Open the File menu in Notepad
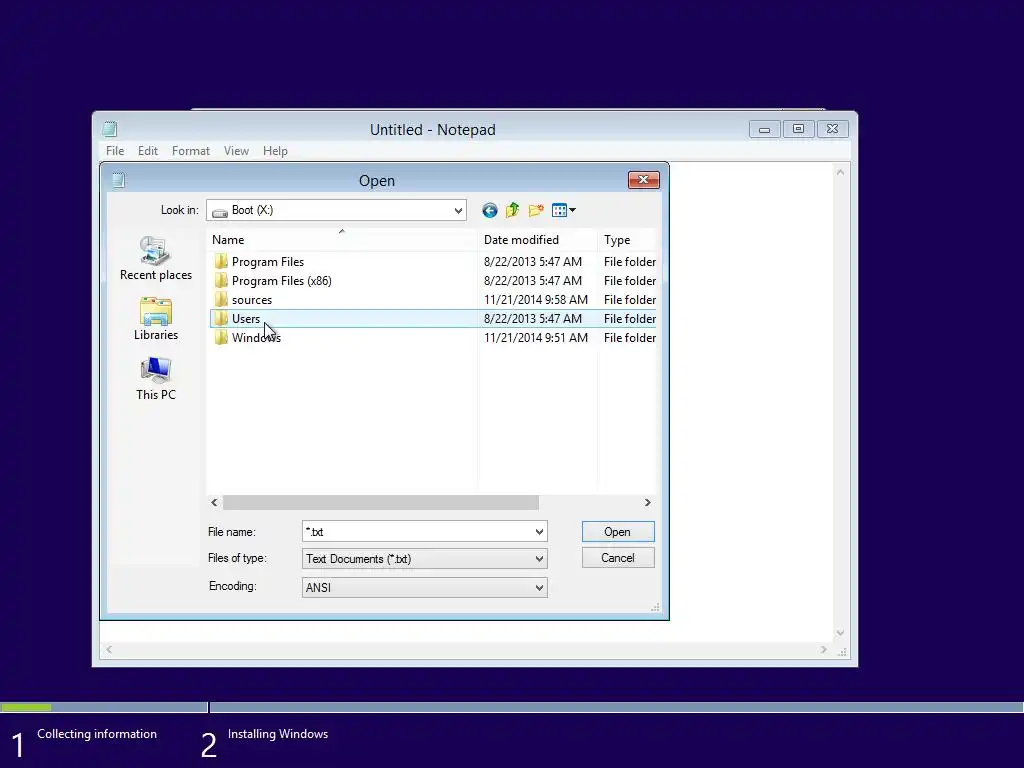1024x768 pixels. coord(115,151)
